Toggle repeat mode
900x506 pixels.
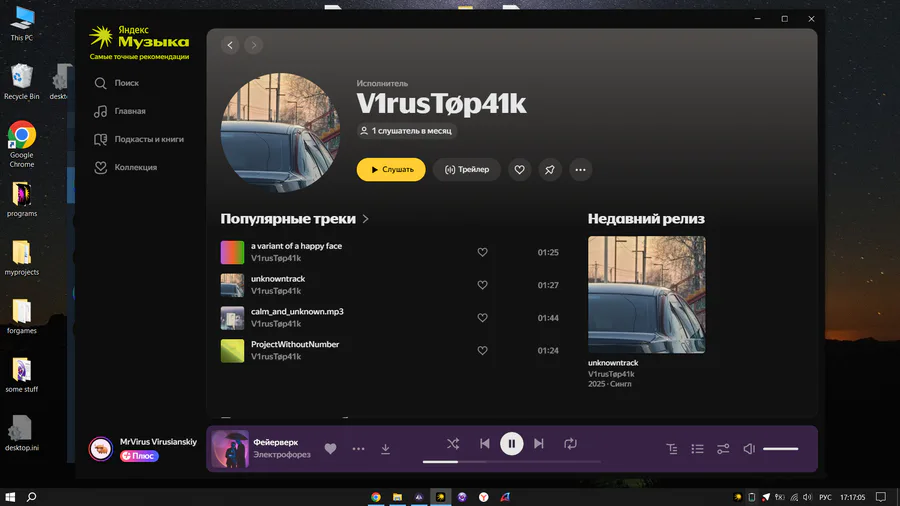point(570,443)
